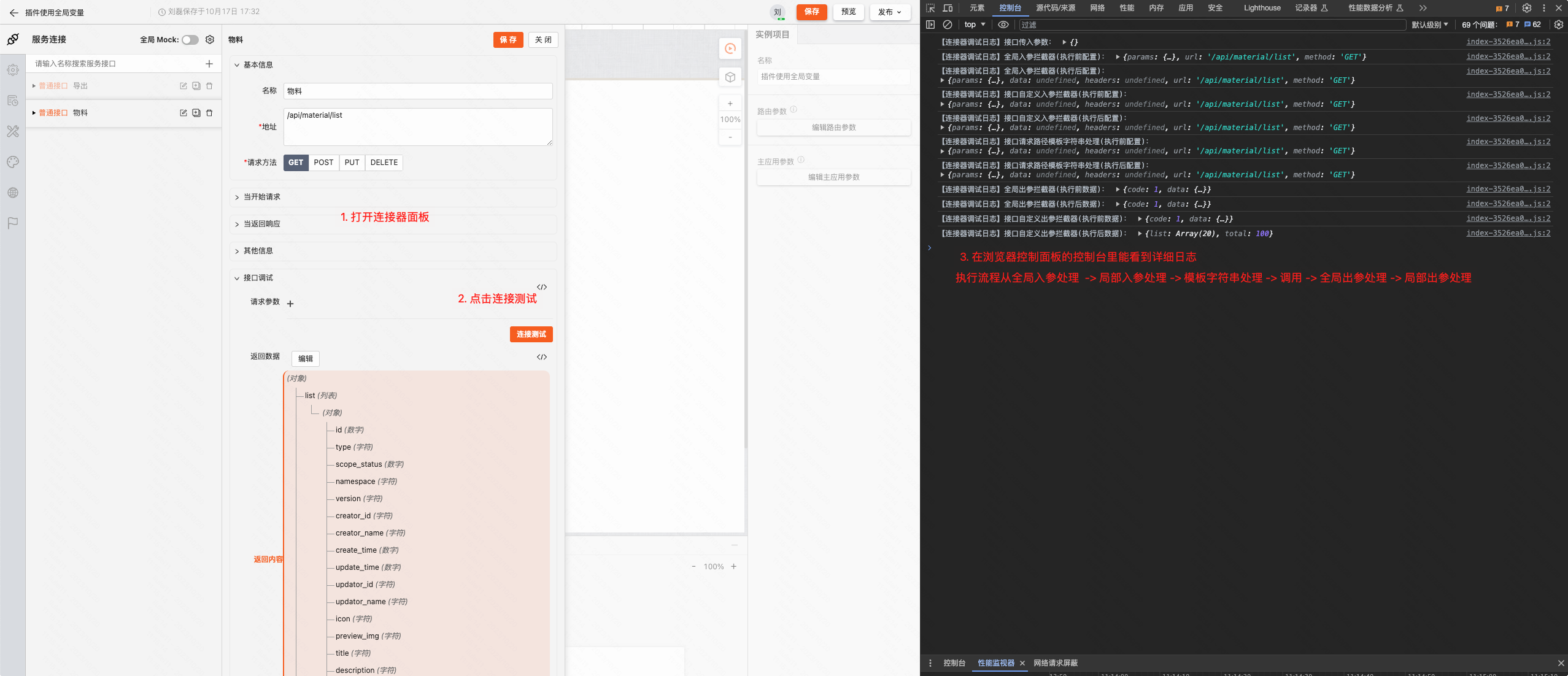Image resolution: width=1568 pixels, height=676 pixels.
Task: Add a new service interface with plus icon
Action: point(209,64)
